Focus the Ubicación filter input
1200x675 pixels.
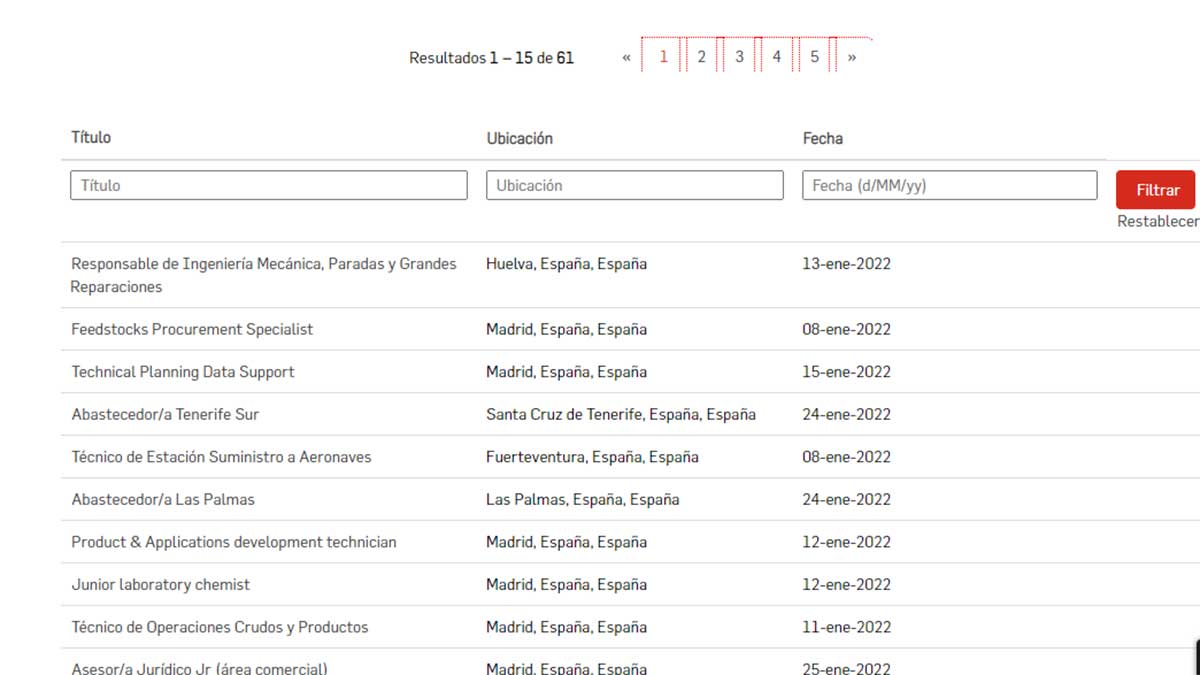634,185
